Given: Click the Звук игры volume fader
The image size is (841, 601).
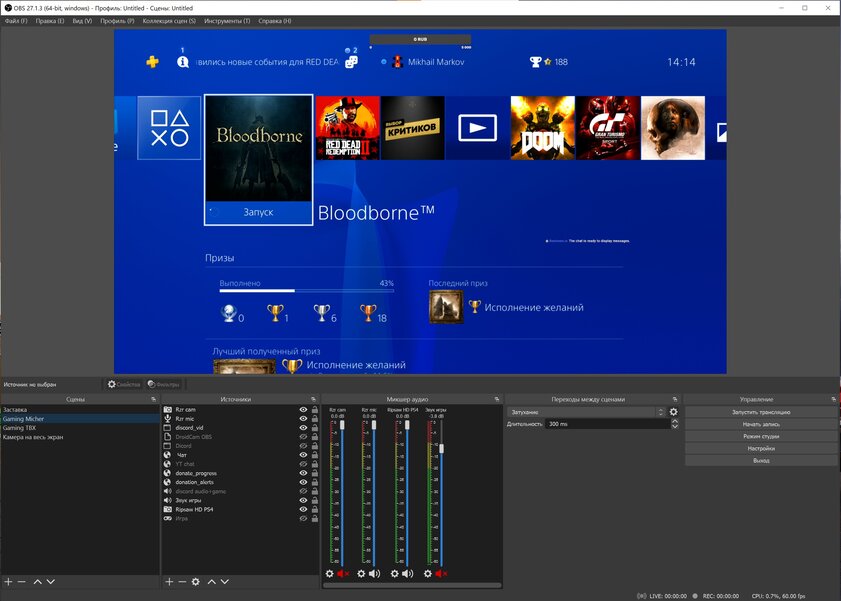Looking at the screenshot, I should tap(441, 449).
